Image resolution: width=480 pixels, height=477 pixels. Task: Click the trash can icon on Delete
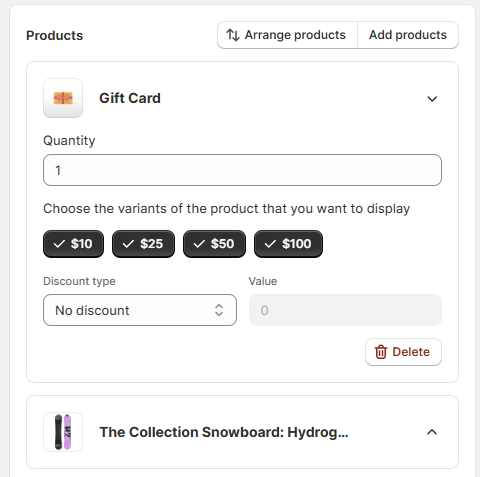point(381,352)
